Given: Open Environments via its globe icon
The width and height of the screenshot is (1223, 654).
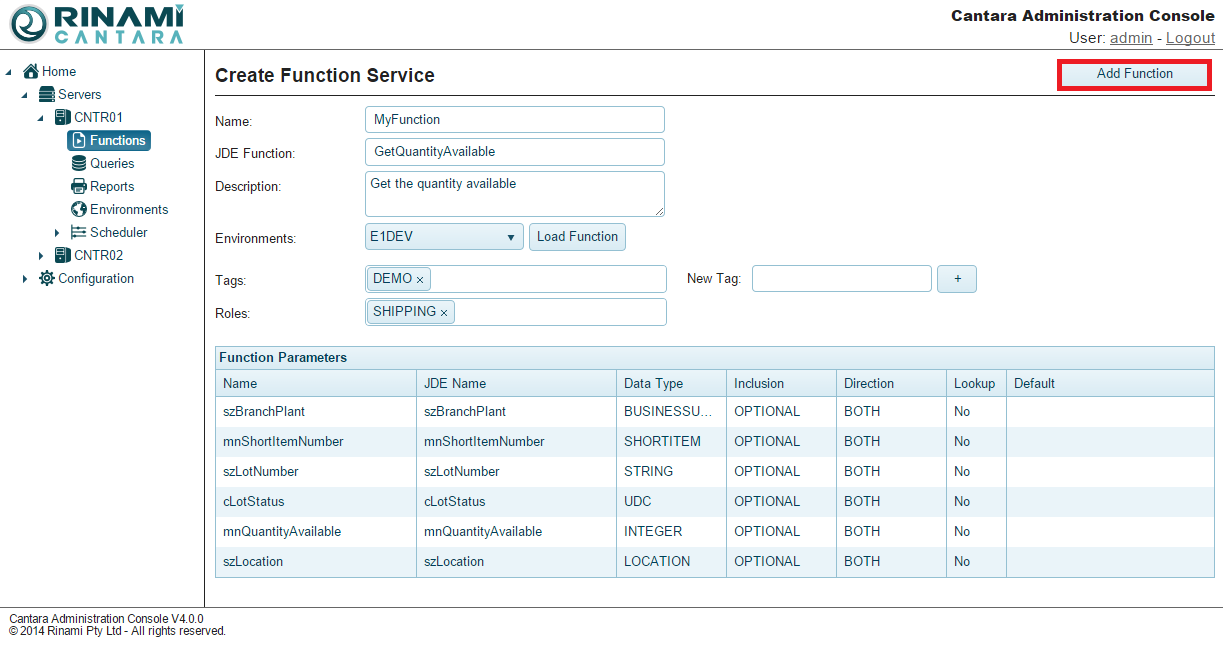Looking at the screenshot, I should pos(79,209).
